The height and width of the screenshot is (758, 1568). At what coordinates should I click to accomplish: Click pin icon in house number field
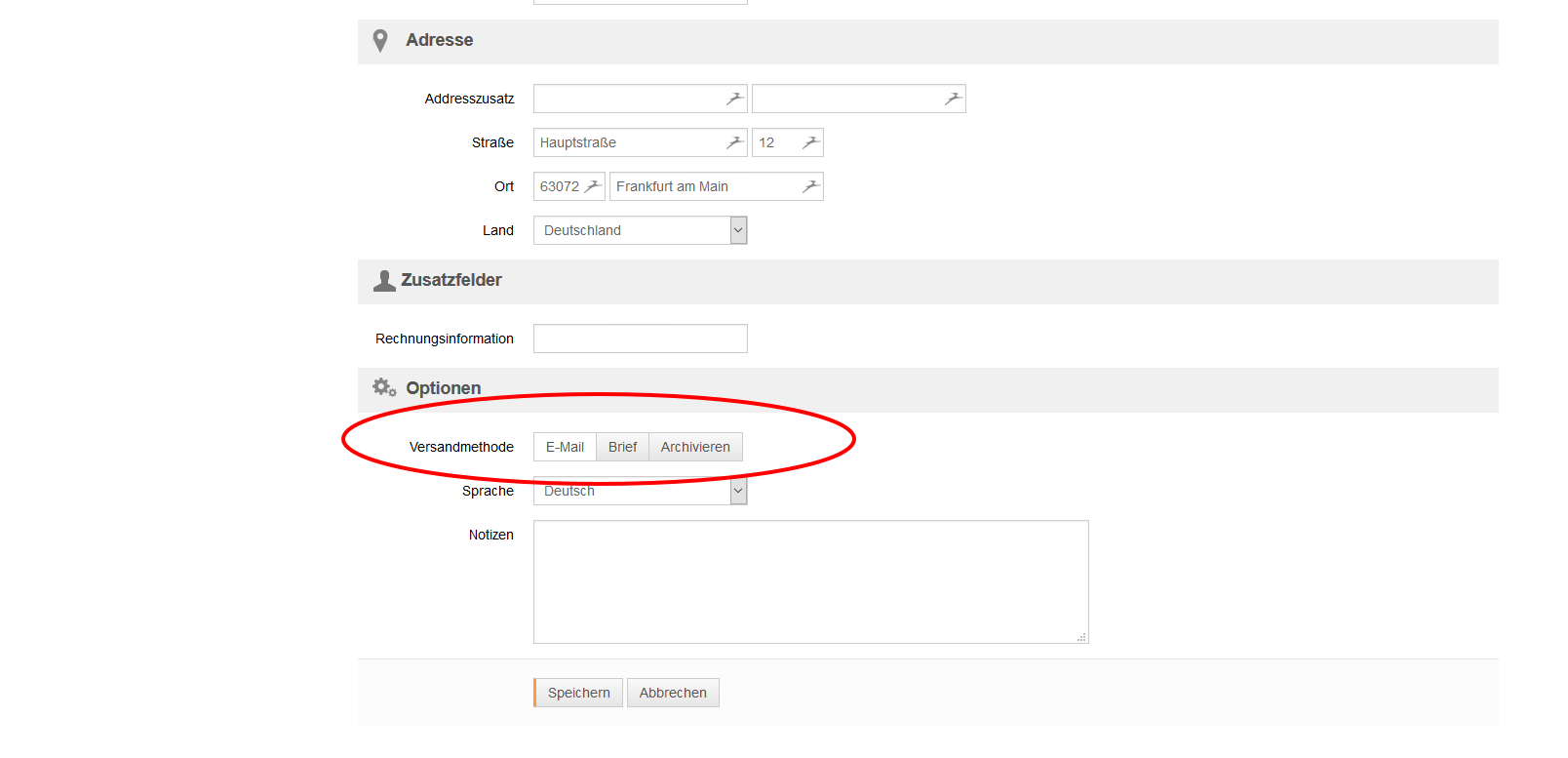[811, 142]
